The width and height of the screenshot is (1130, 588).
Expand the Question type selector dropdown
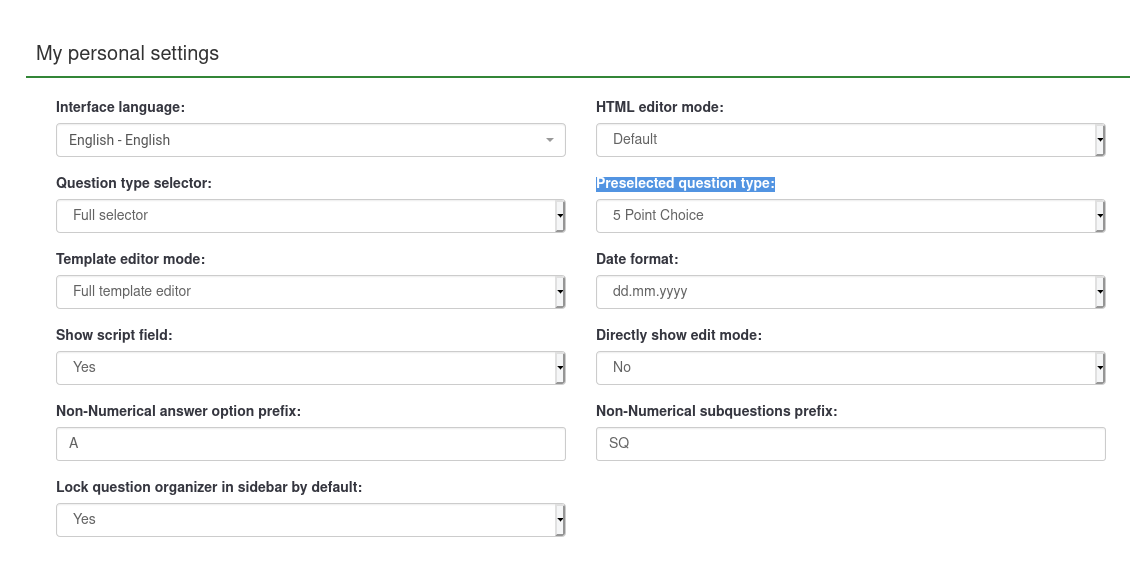(310, 216)
